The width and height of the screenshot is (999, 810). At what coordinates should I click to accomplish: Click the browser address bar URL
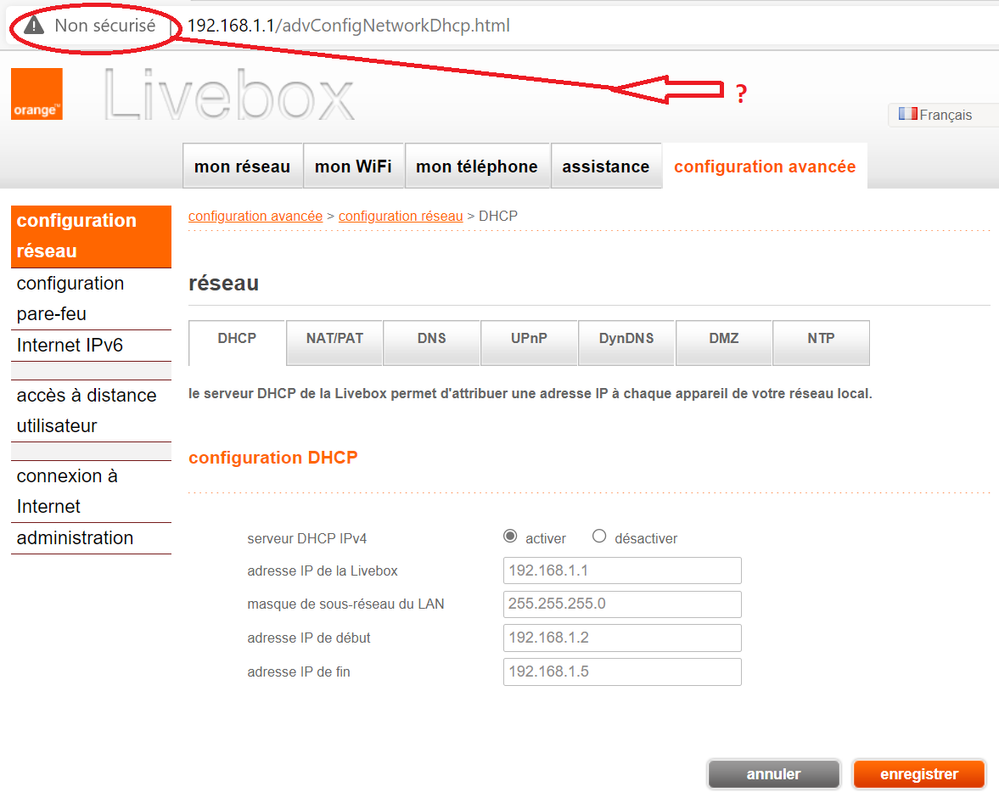pos(349,25)
